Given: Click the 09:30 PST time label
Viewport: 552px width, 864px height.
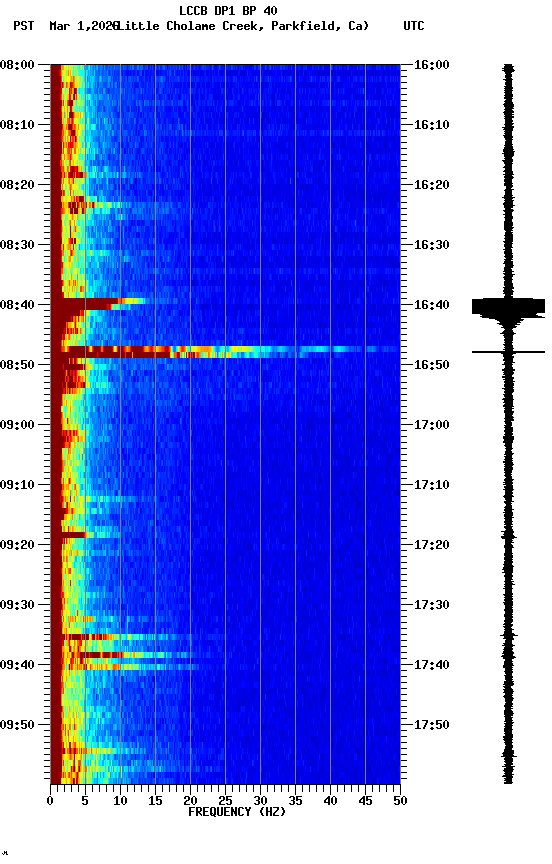Looking at the screenshot, I should (x=17, y=605).
